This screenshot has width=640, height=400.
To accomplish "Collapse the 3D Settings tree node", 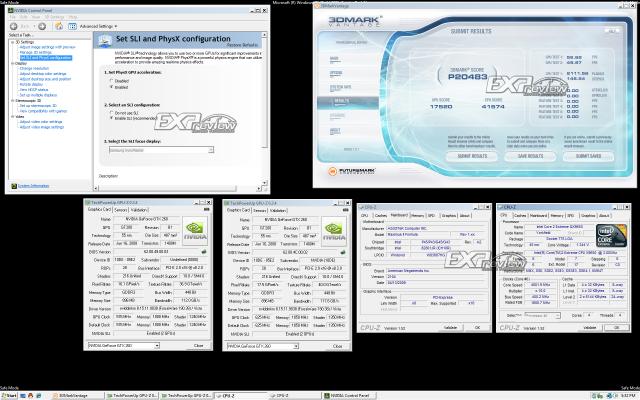I will coord(10,41).
